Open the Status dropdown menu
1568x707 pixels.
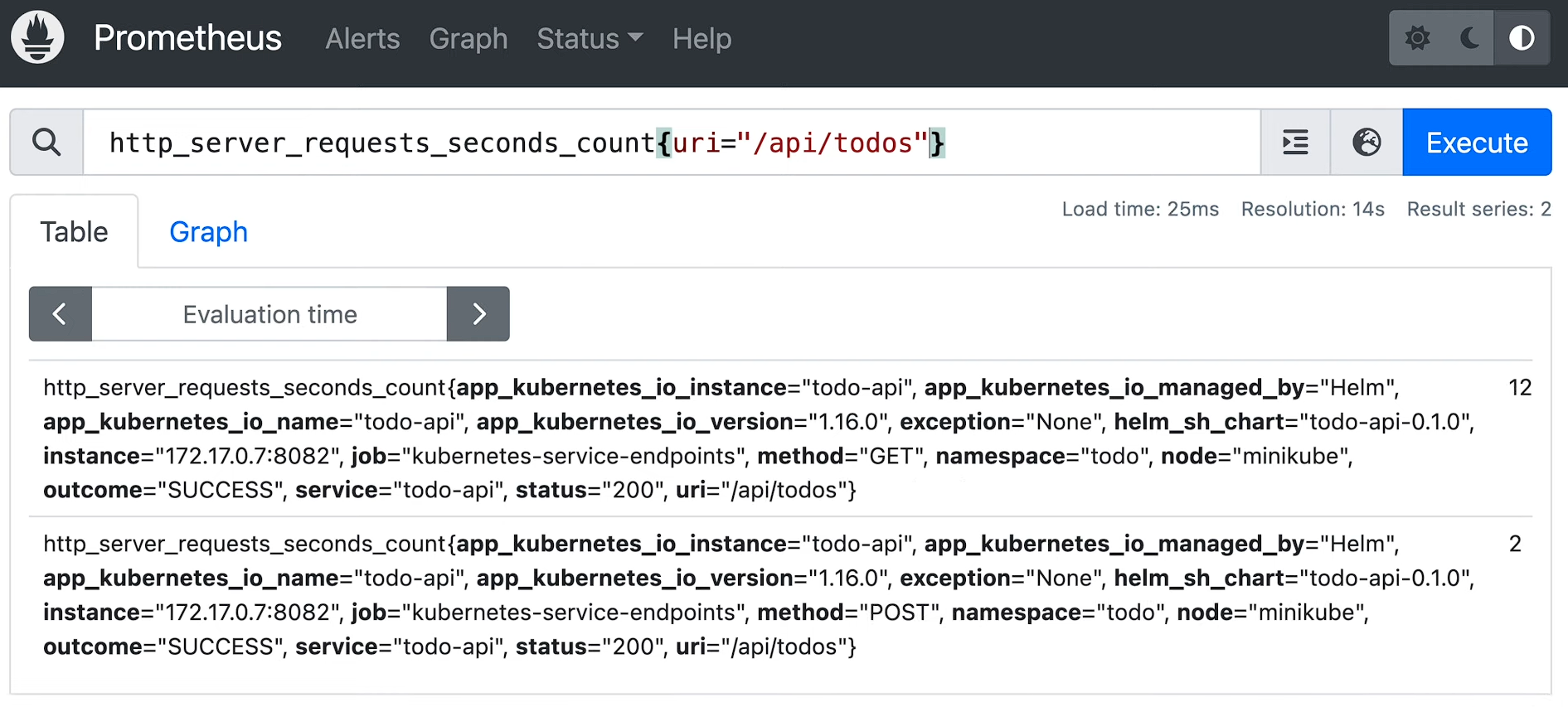[590, 39]
